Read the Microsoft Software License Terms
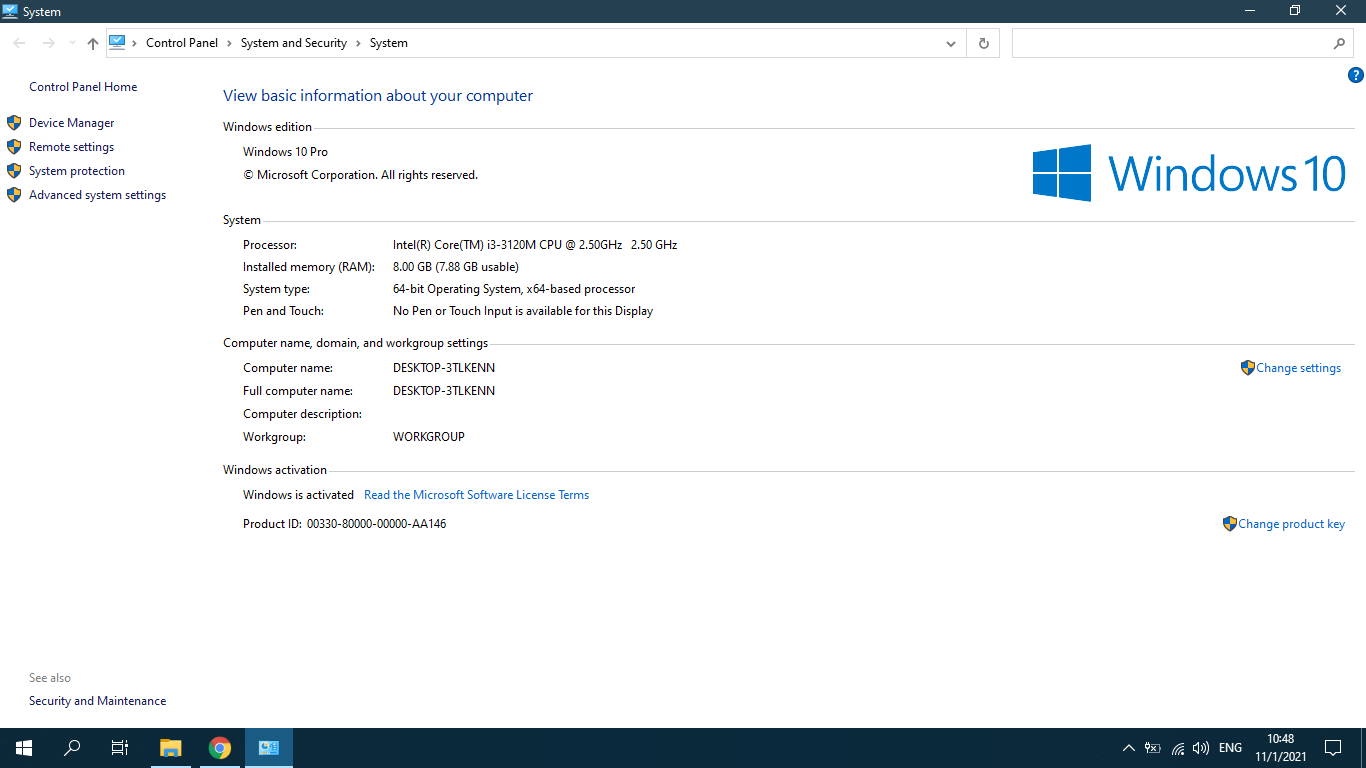 coord(476,495)
